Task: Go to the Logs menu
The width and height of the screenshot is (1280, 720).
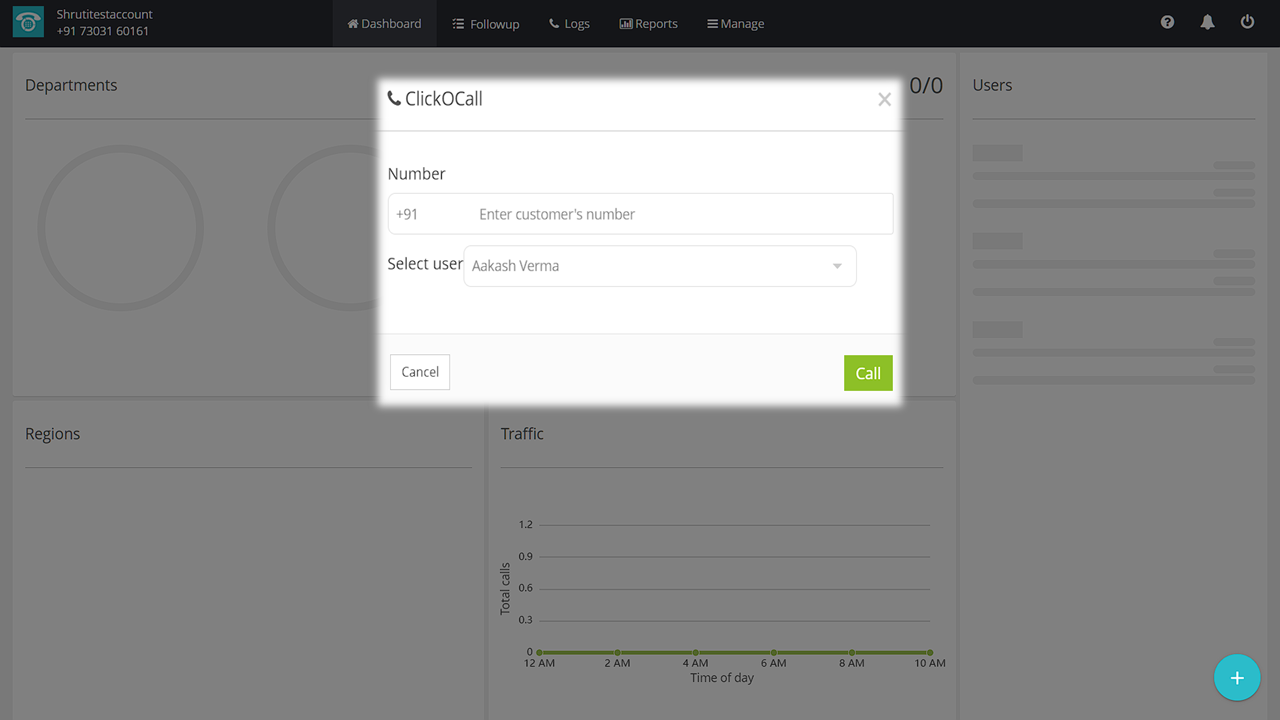Action: pyautogui.click(x=569, y=23)
